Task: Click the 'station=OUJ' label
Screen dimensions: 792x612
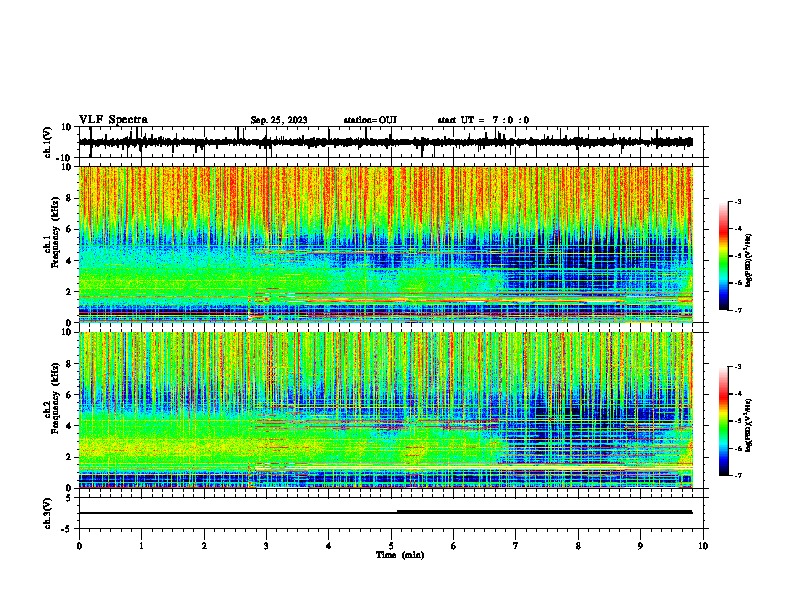Action: tap(370, 120)
